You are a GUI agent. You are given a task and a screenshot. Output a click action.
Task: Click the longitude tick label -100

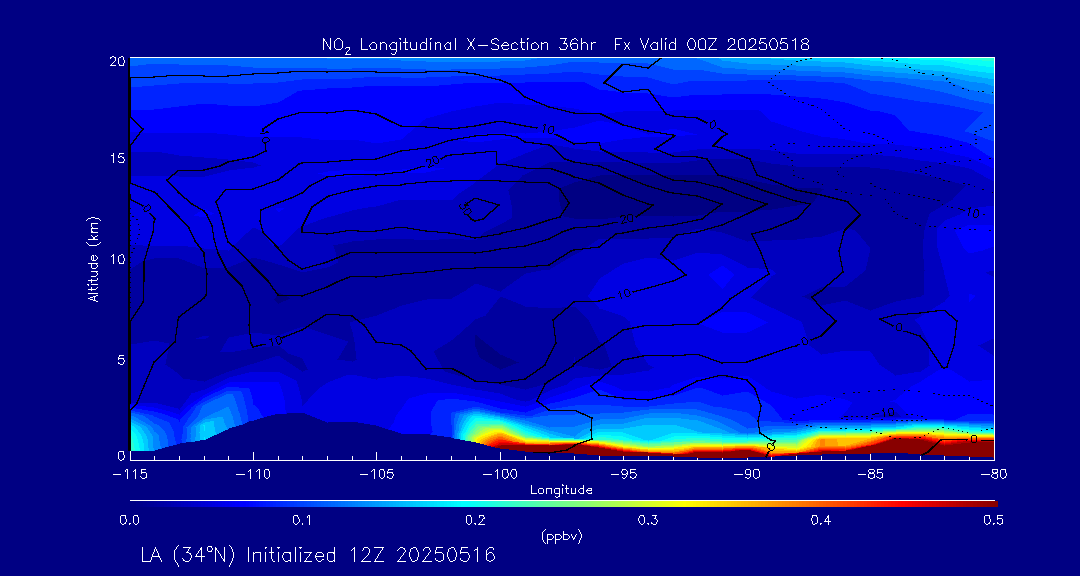tap(500, 475)
